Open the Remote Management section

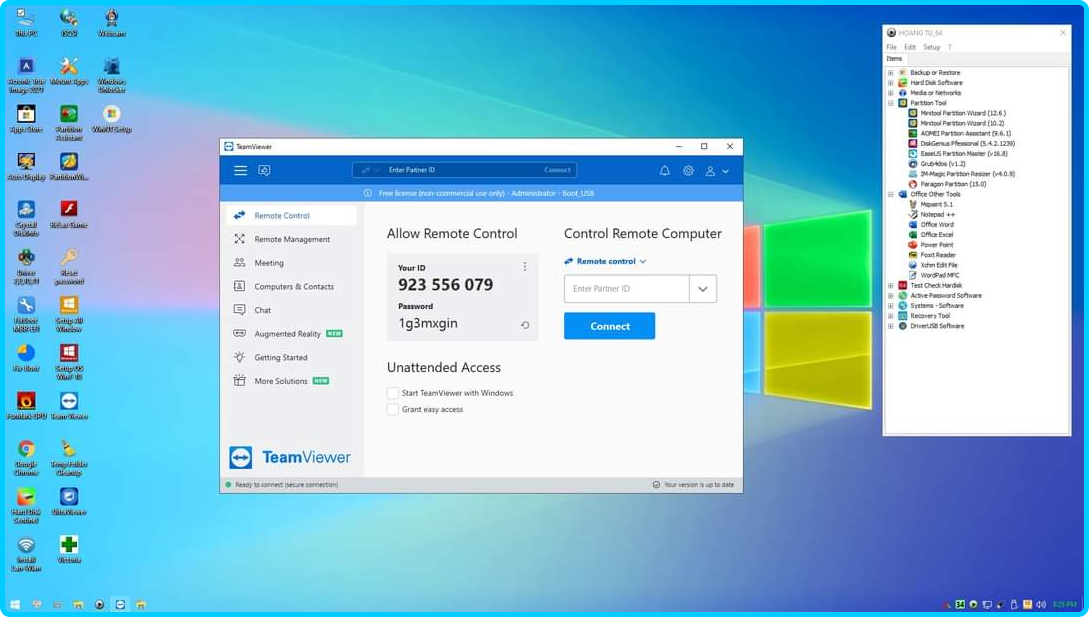(291, 239)
